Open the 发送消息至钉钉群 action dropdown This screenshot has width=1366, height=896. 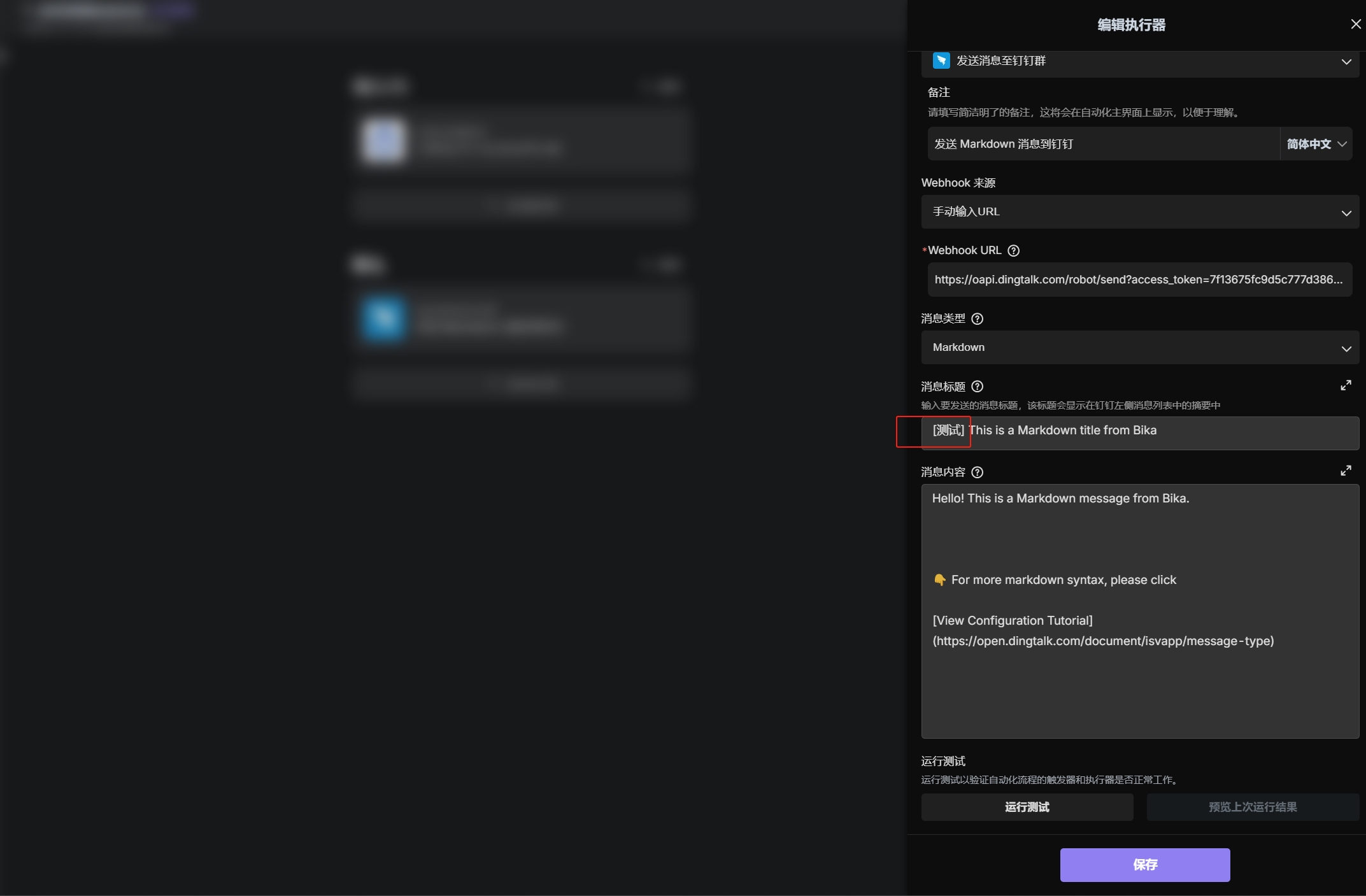(1140, 62)
